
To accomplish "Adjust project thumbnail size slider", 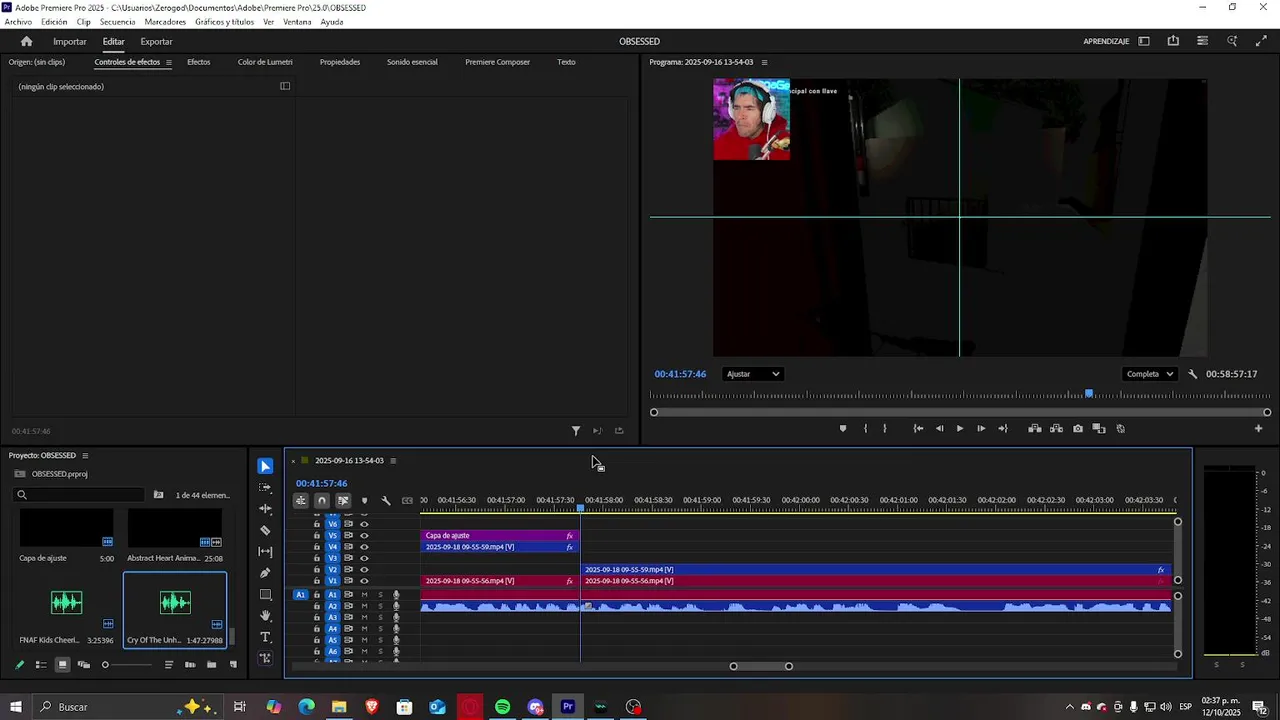I will coord(105,665).
